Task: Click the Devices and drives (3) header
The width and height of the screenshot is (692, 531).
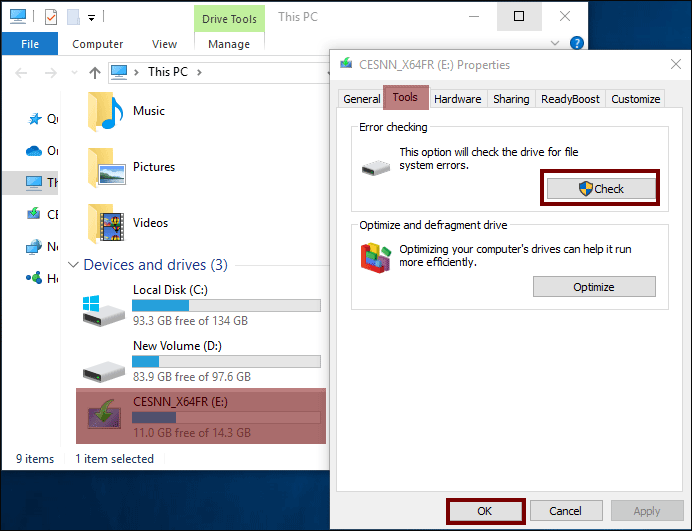Action: pos(155,265)
